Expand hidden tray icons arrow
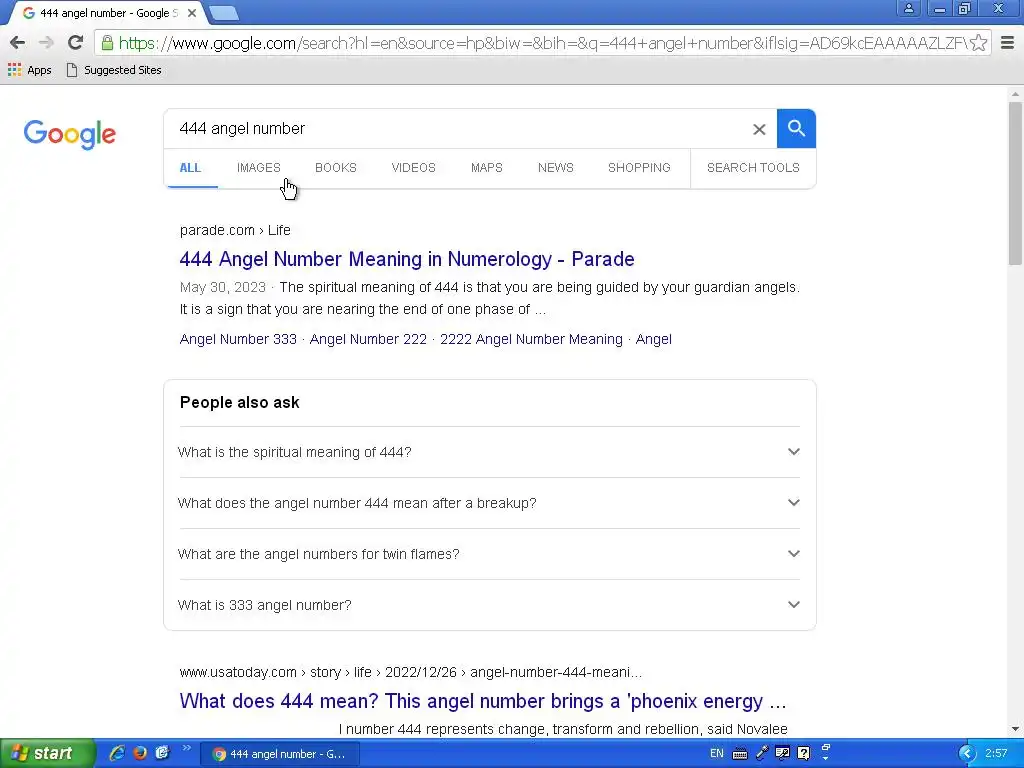The height and width of the screenshot is (768, 1024). 967,754
